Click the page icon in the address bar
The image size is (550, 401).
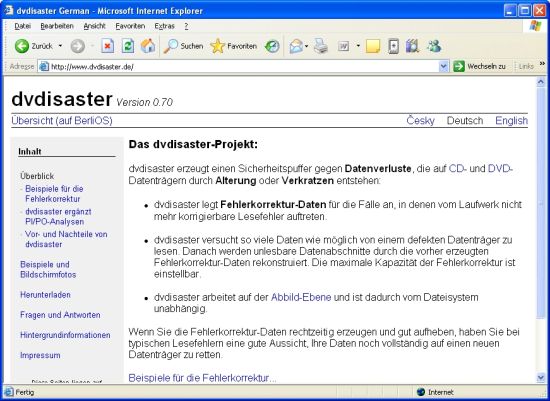(44, 66)
